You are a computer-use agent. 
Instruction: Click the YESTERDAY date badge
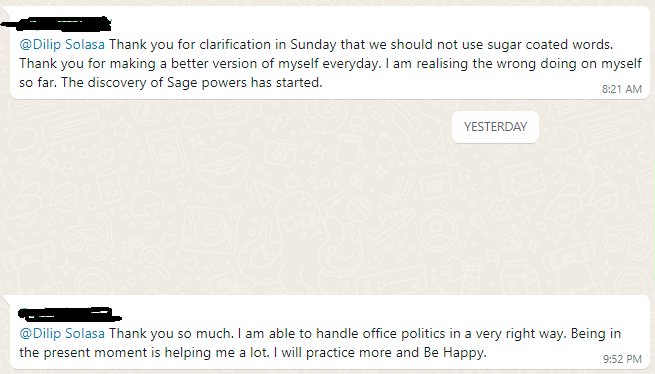coord(495,127)
